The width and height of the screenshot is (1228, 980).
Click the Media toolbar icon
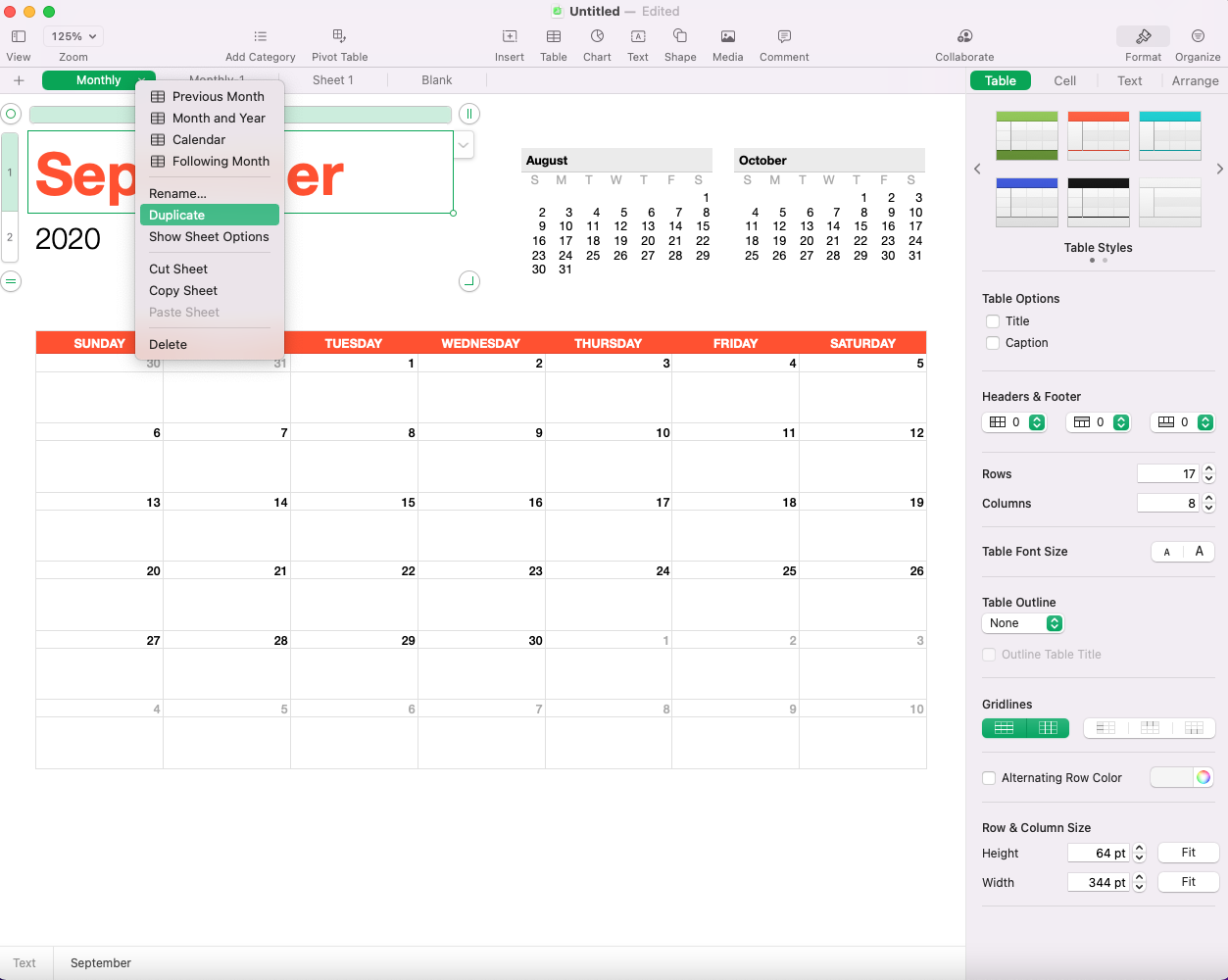(727, 44)
